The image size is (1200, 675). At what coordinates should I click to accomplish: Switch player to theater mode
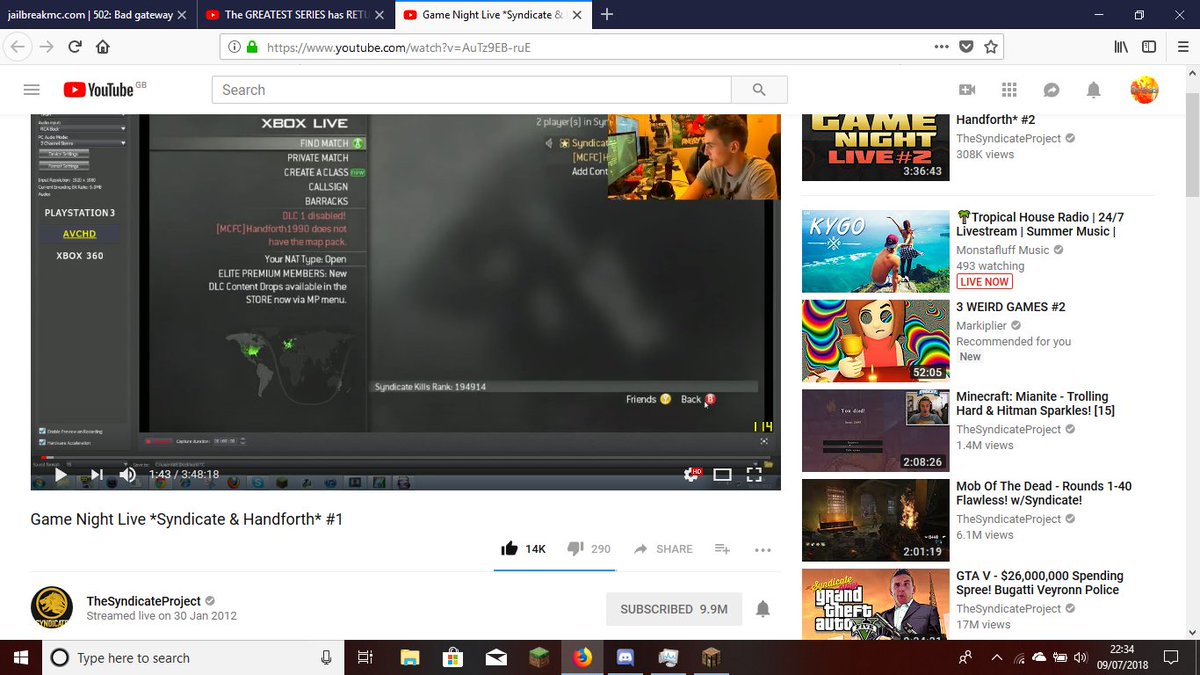(722, 475)
